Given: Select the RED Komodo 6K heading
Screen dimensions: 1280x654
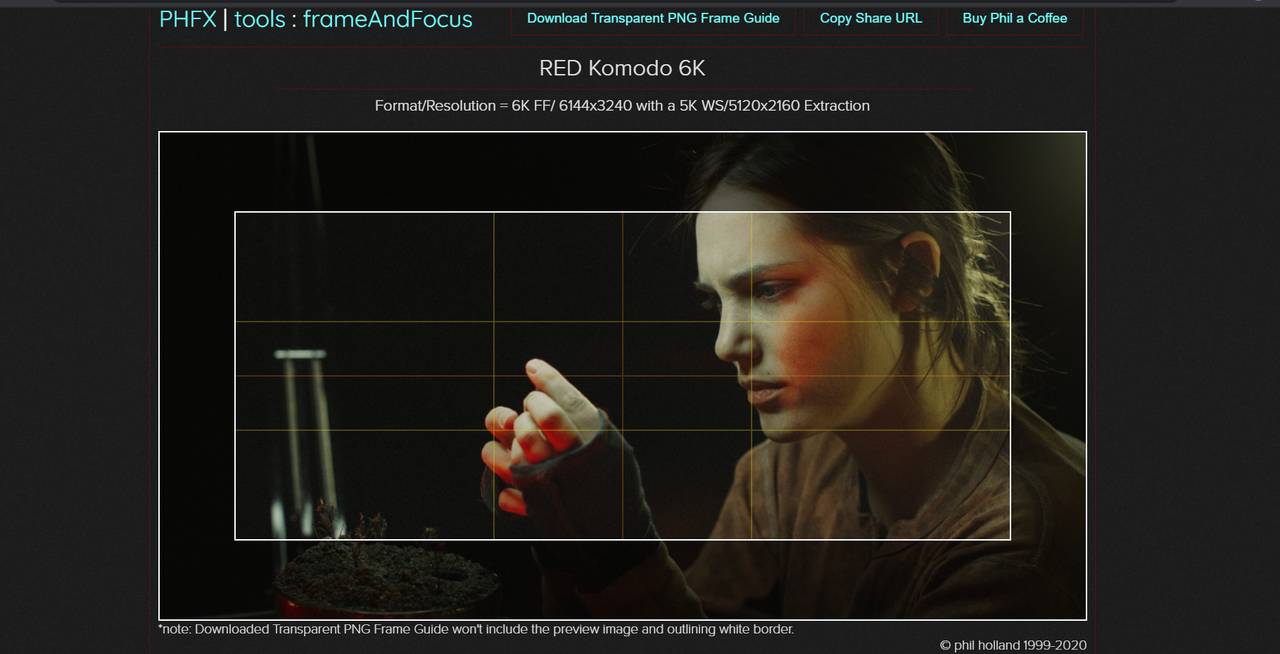Looking at the screenshot, I should (x=622, y=68).
